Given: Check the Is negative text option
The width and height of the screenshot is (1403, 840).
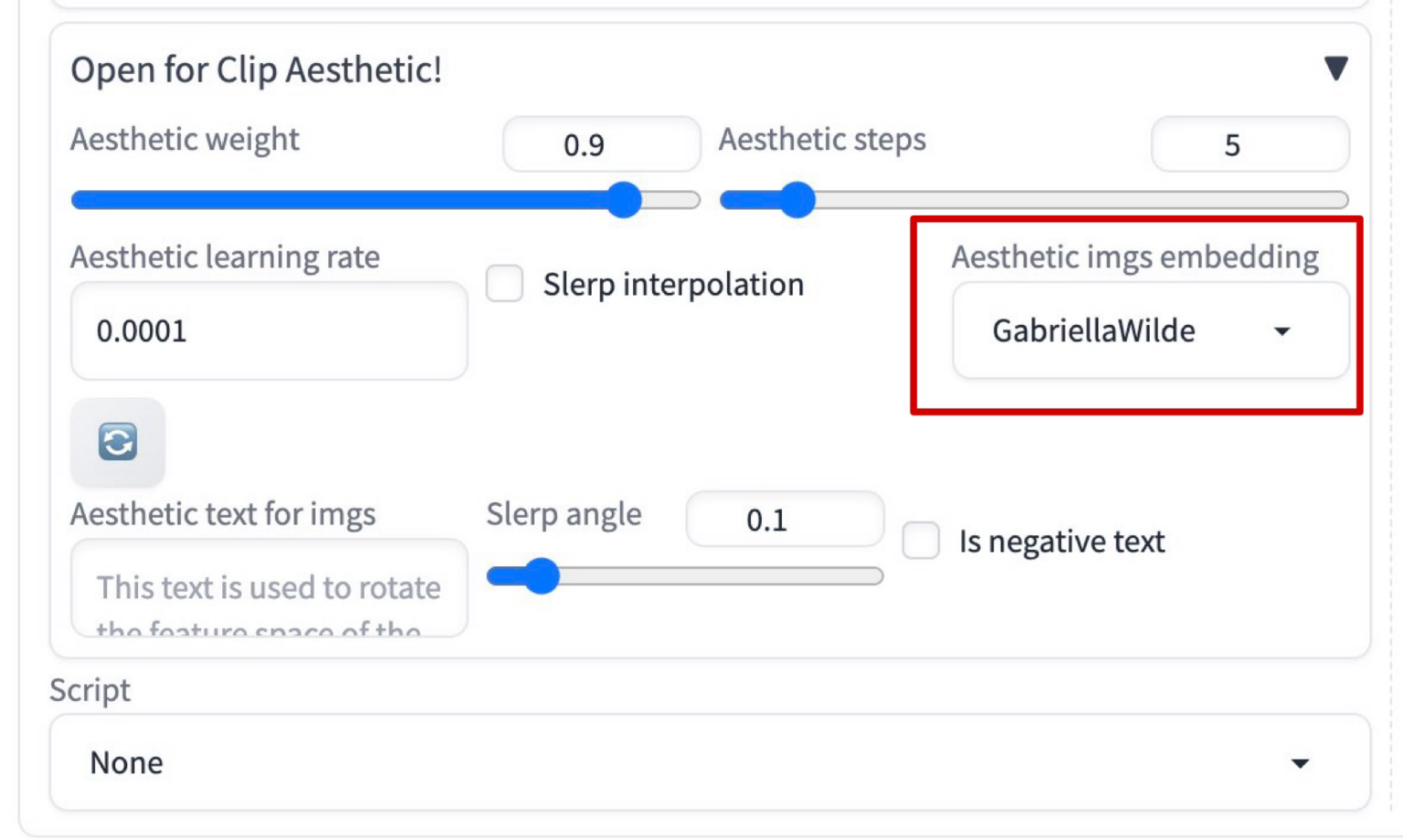Looking at the screenshot, I should [x=923, y=541].
